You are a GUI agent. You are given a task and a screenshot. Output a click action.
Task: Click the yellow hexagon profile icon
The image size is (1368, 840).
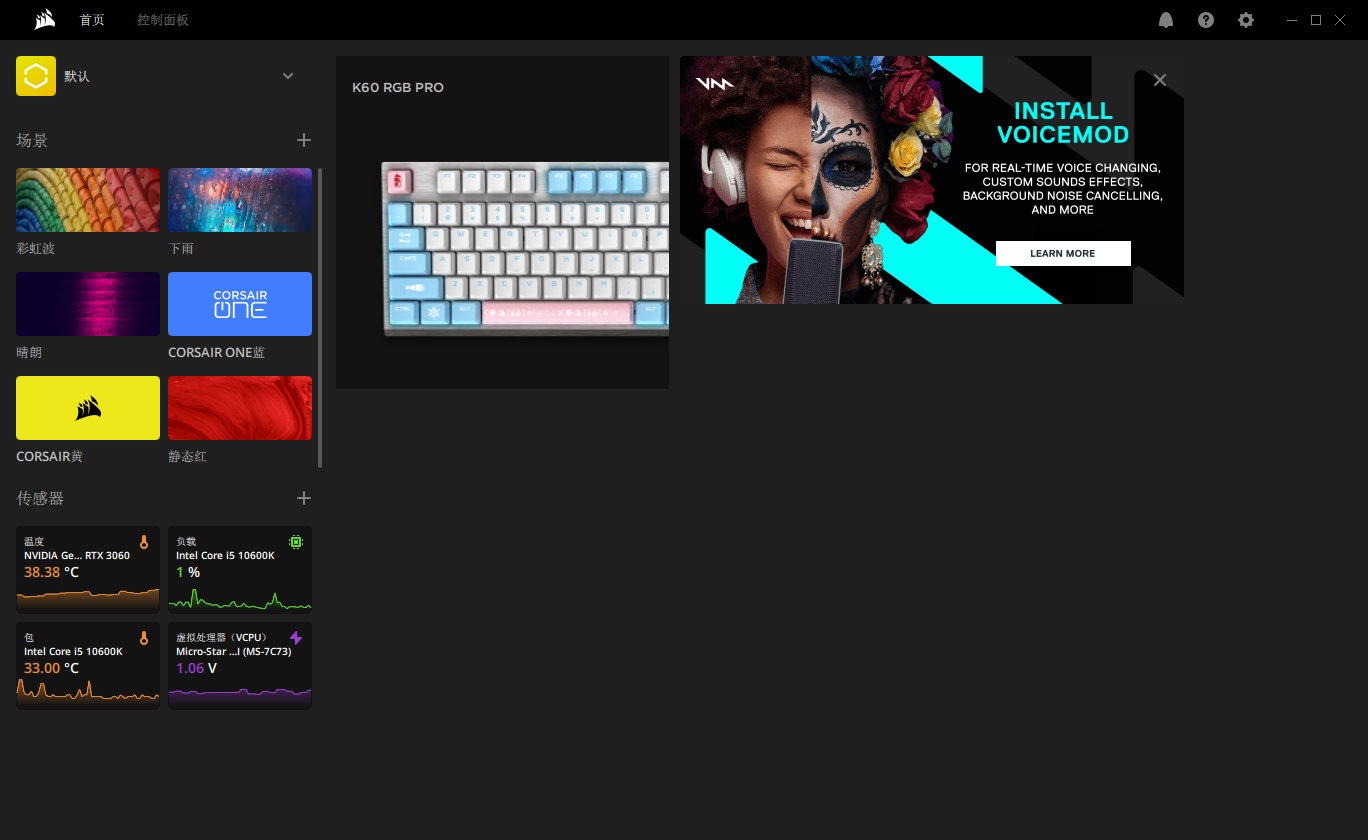point(36,76)
